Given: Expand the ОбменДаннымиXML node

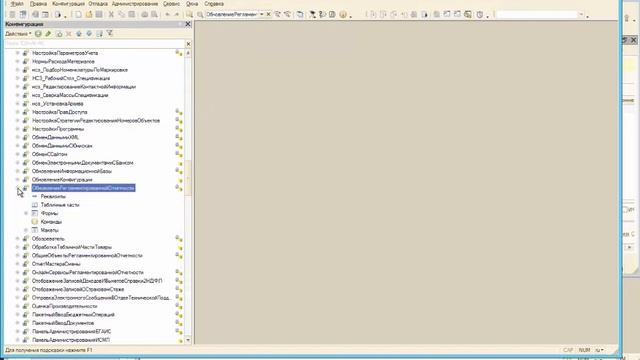Looking at the screenshot, I should (x=18, y=137).
